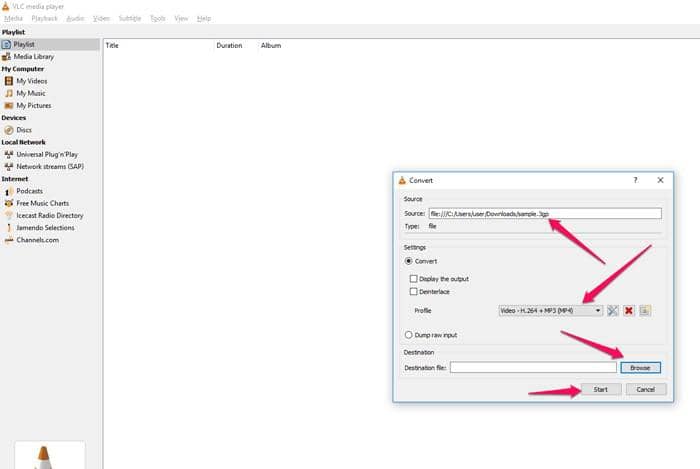
Task: Open the Tools menu
Action: coord(158,18)
